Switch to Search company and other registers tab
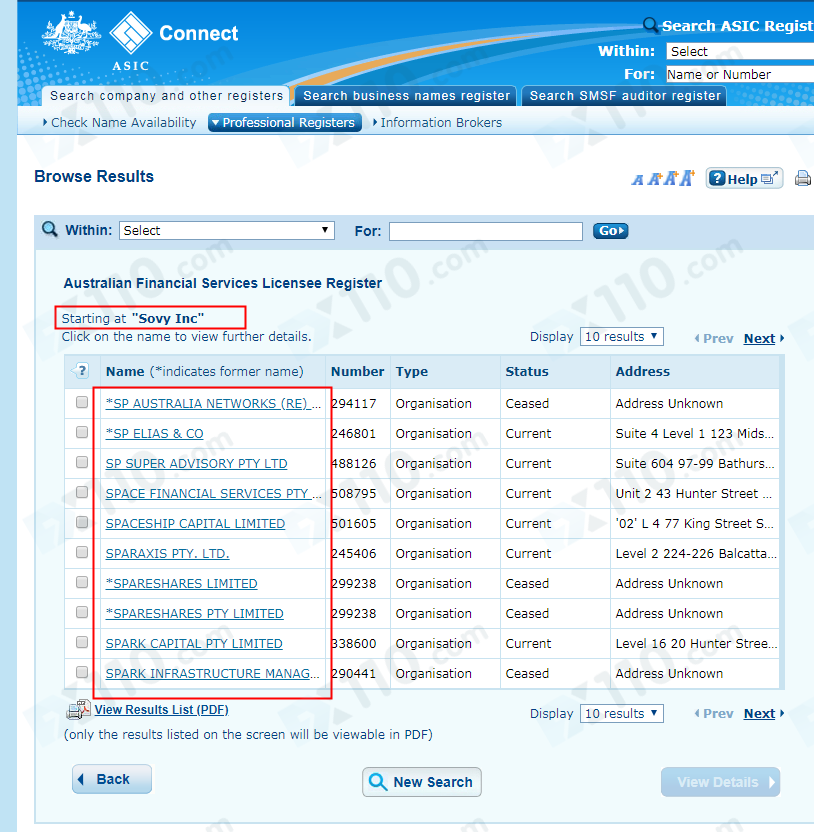This screenshot has height=832, width=814. pos(166,96)
